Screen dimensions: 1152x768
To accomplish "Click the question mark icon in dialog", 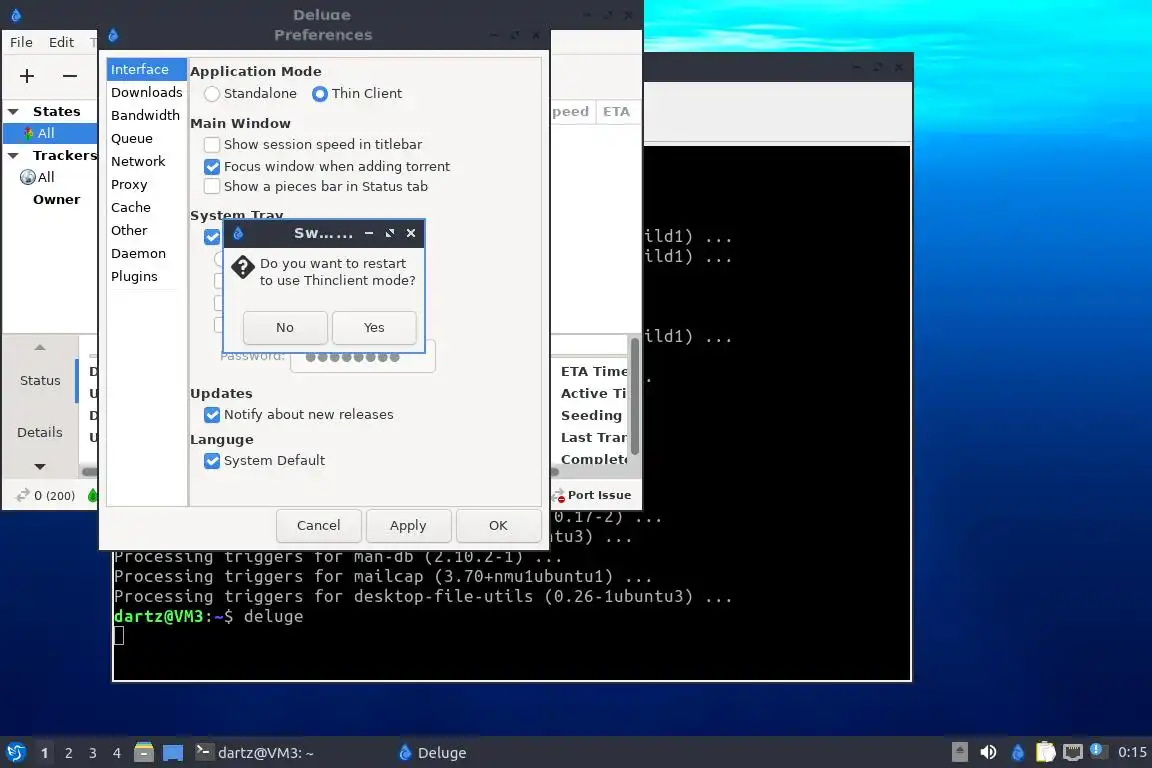I will coord(242,268).
